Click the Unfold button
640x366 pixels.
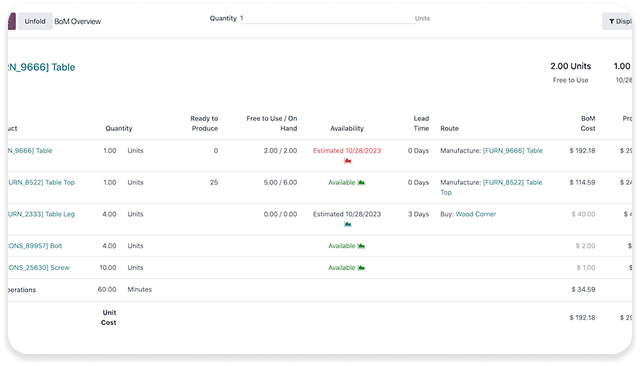[x=35, y=21]
